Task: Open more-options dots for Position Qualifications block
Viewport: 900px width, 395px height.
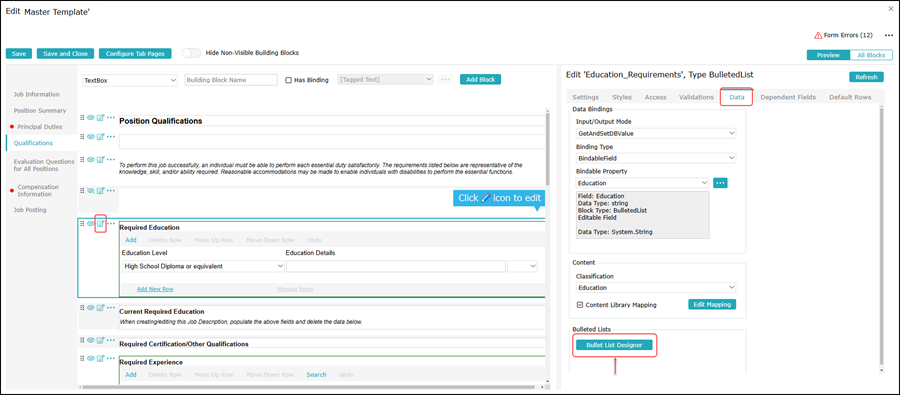Action: click(x=111, y=118)
